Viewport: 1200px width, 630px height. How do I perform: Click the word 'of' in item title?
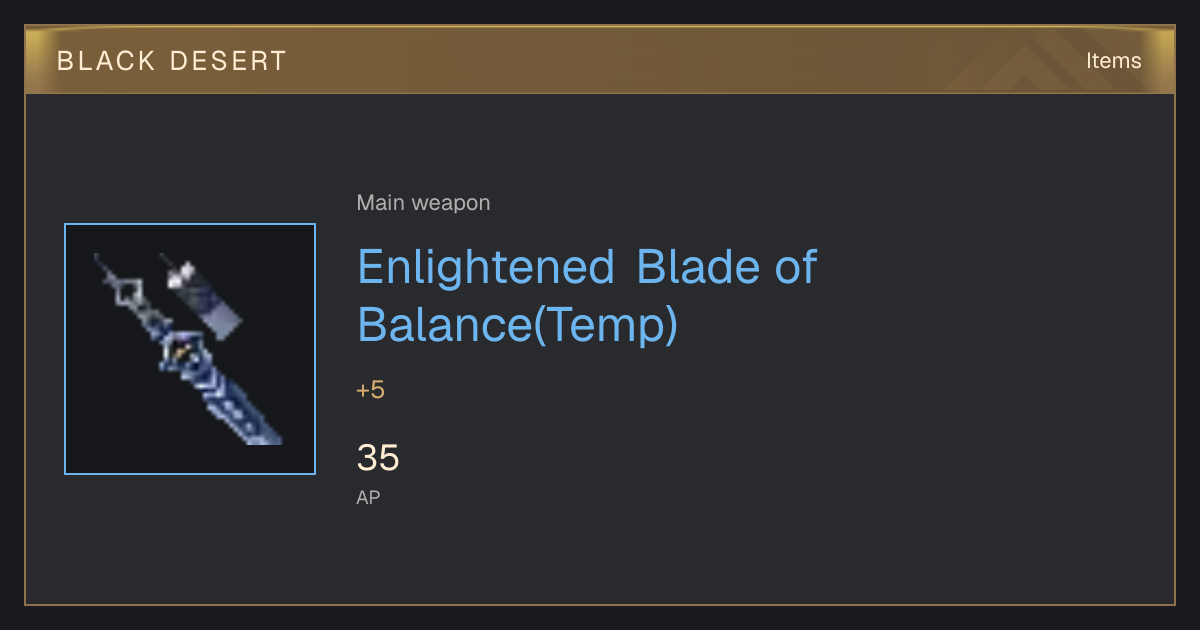[x=795, y=266]
